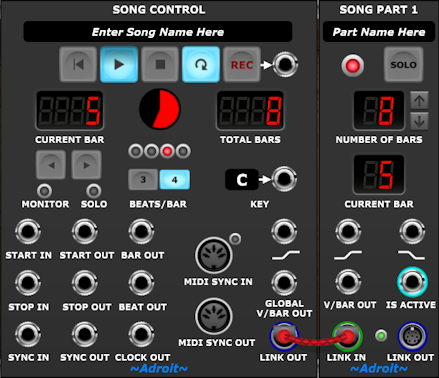The height and width of the screenshot is (378, 439).
Task: Click the red record-arm LED on Song Part 1
Action: coord(353,65)
